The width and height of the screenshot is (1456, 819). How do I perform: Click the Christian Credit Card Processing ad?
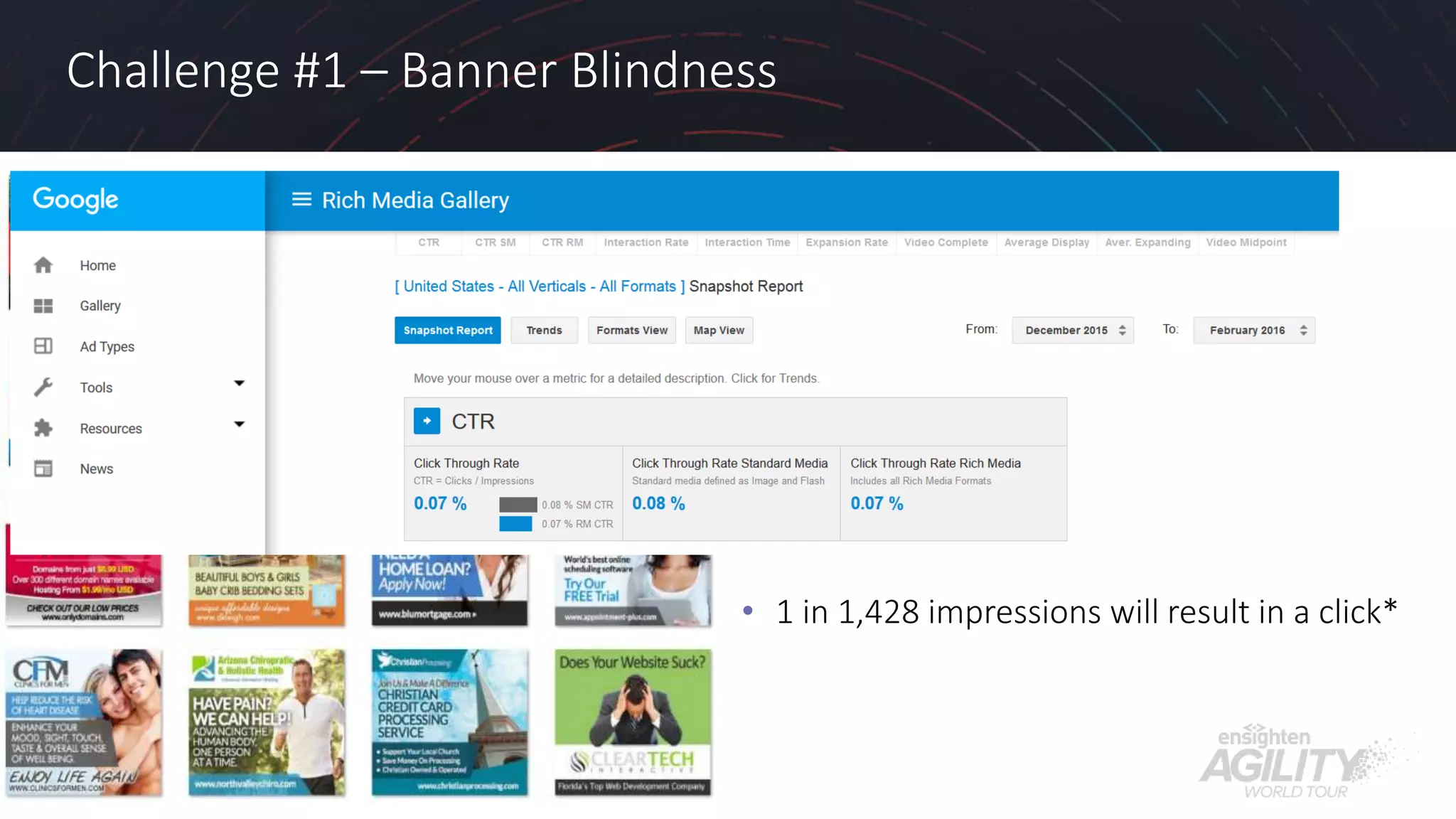click(x=449, y=722)
